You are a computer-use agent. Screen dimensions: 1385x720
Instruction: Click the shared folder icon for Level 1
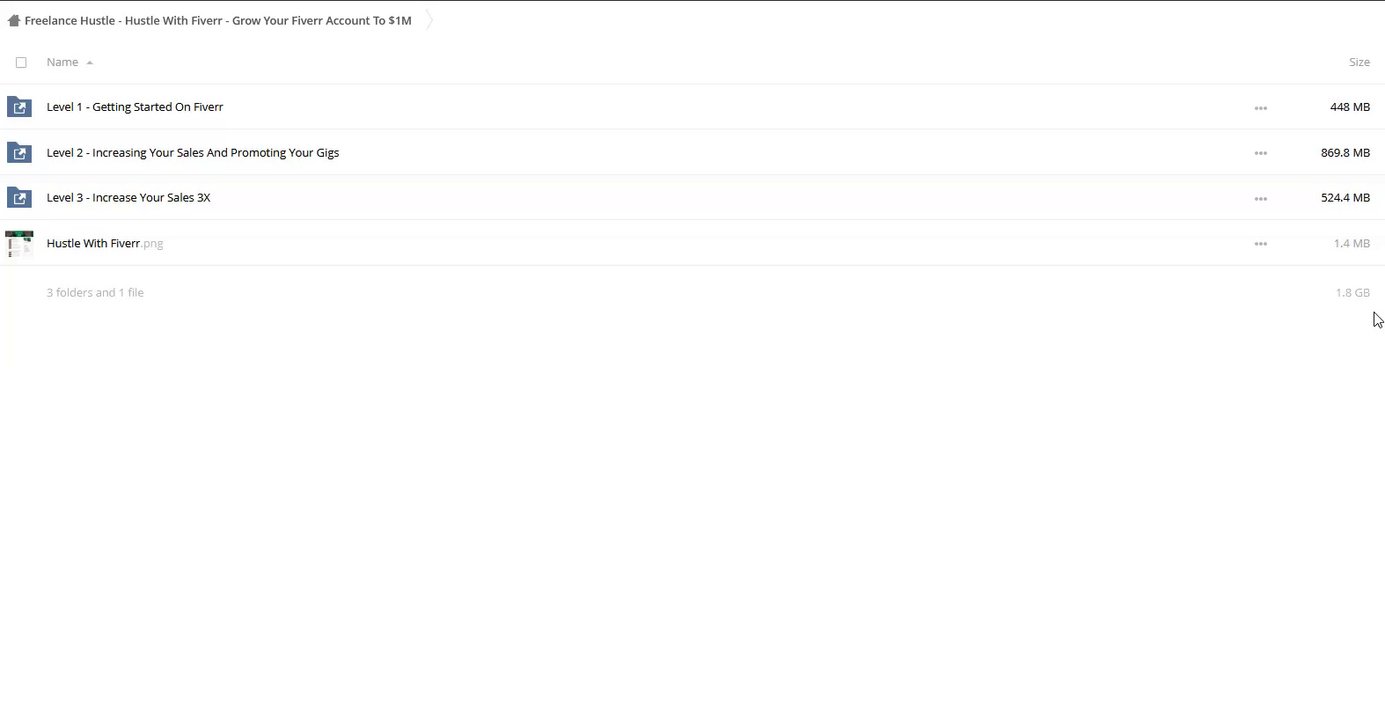coord(19,107)
